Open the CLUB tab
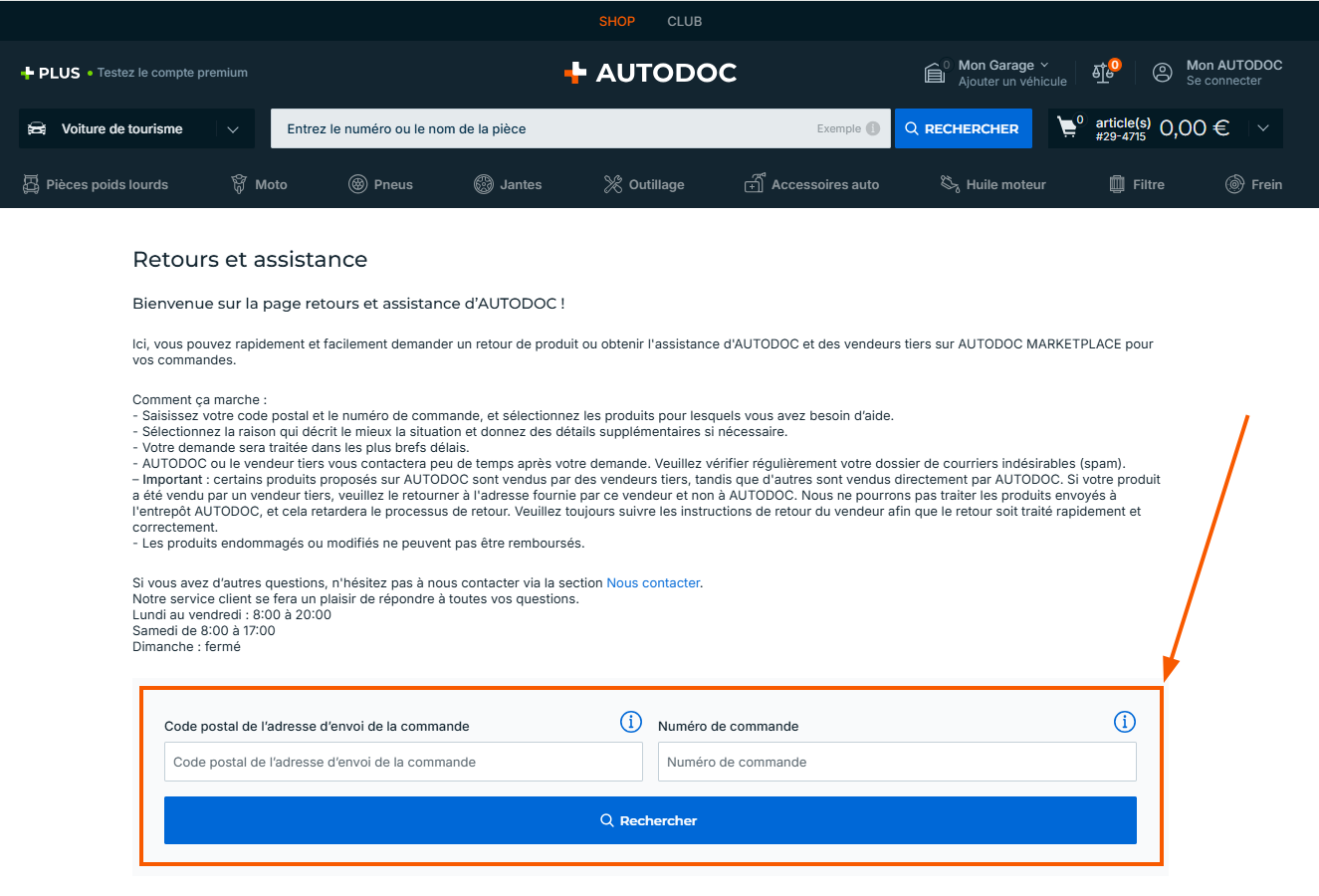1319x896 pixels. tap(685, 21)
